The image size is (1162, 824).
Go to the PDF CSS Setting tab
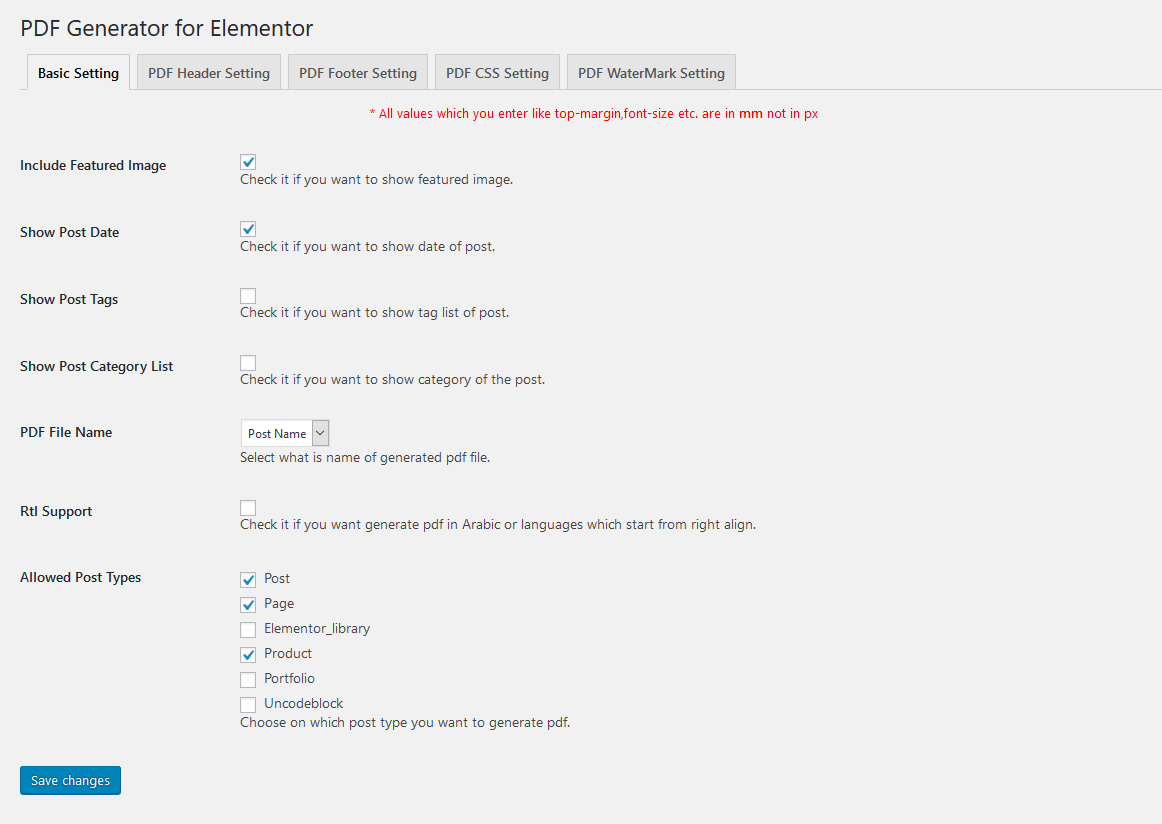(x=497, y=73)
